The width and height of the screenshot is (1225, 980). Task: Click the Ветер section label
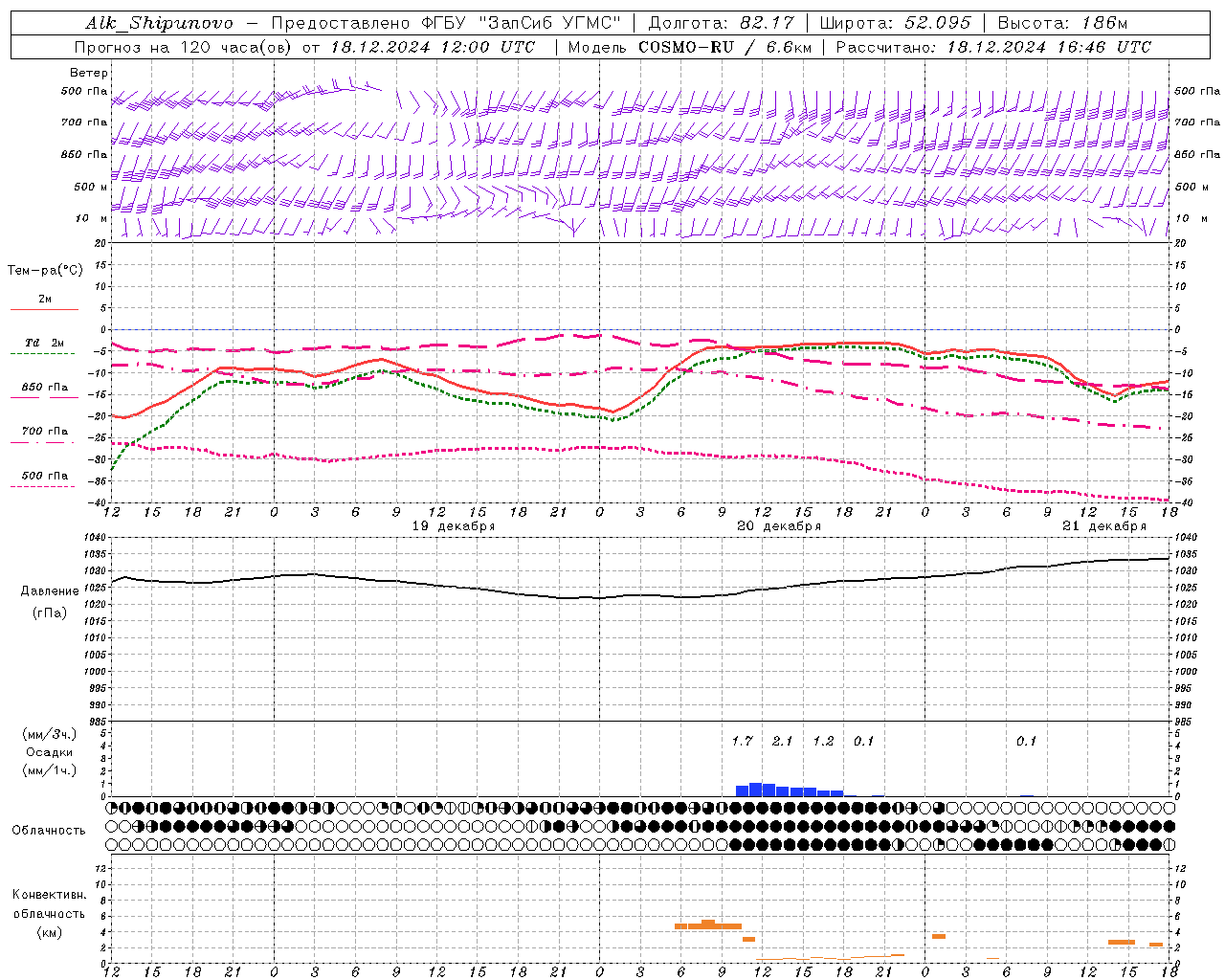(89, 73)
